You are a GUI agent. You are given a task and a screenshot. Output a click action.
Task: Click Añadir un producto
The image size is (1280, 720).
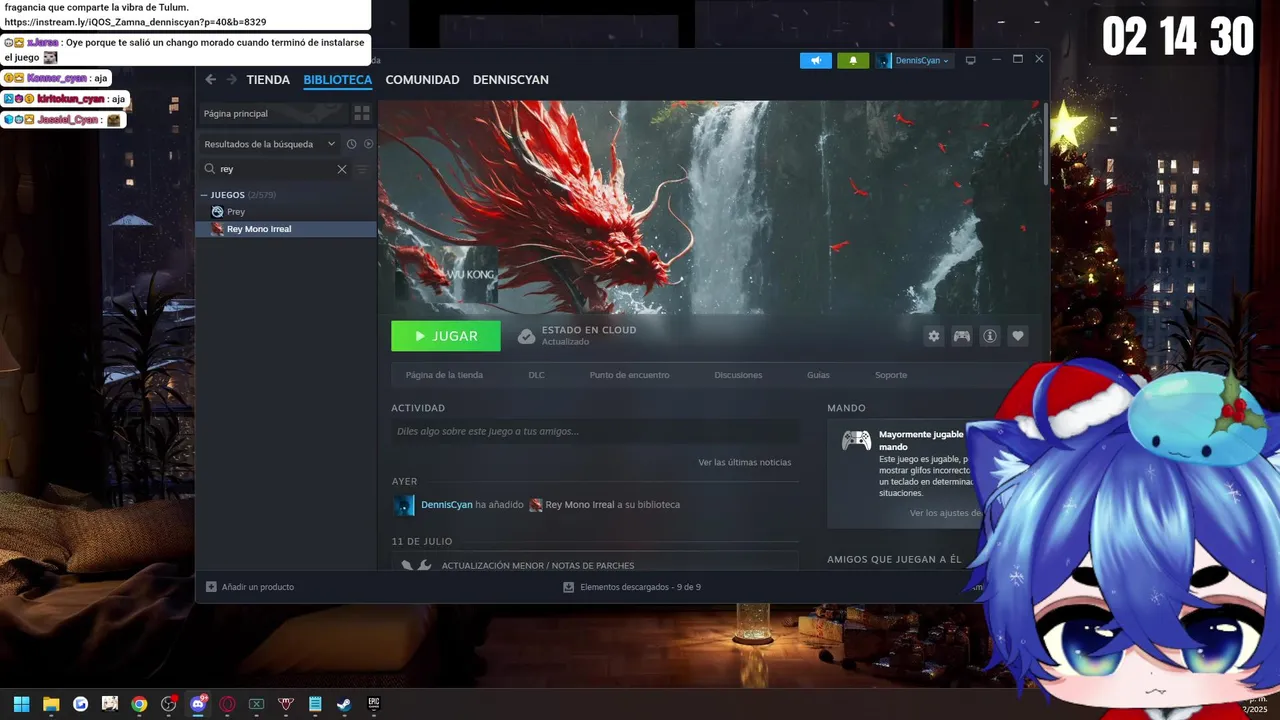250,587
